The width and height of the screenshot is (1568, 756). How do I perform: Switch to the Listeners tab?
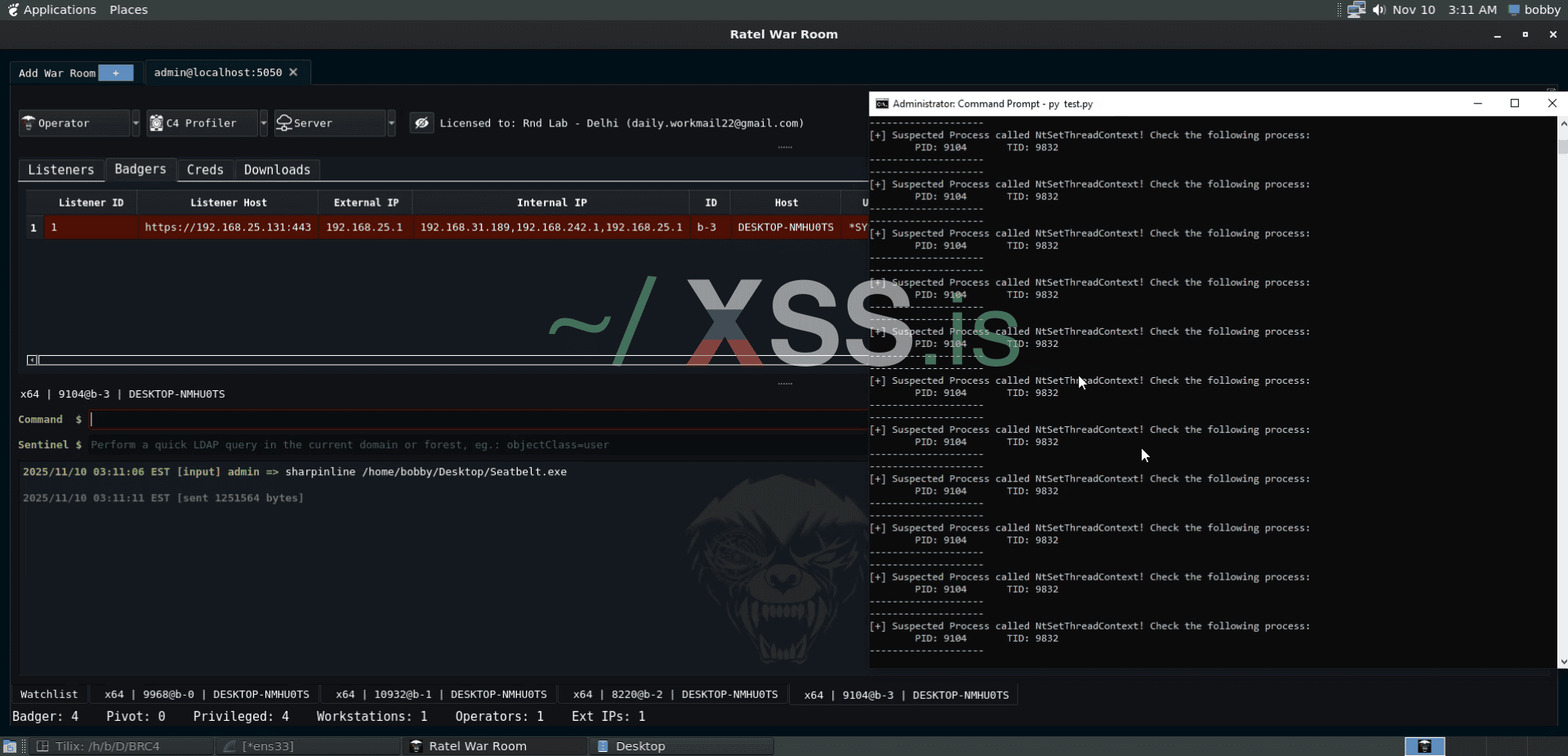[x=61, y=170]
